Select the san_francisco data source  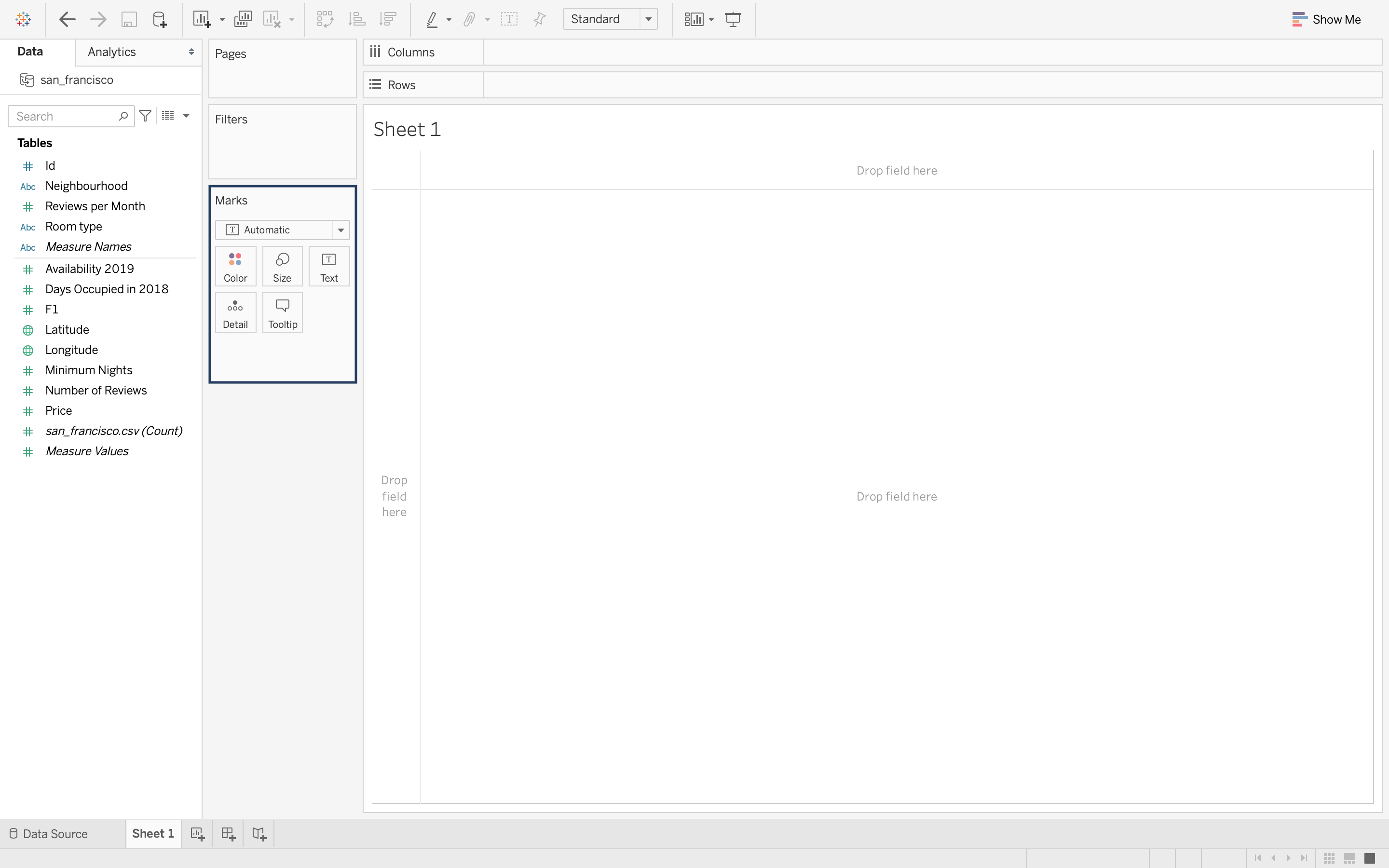(77, 80)
